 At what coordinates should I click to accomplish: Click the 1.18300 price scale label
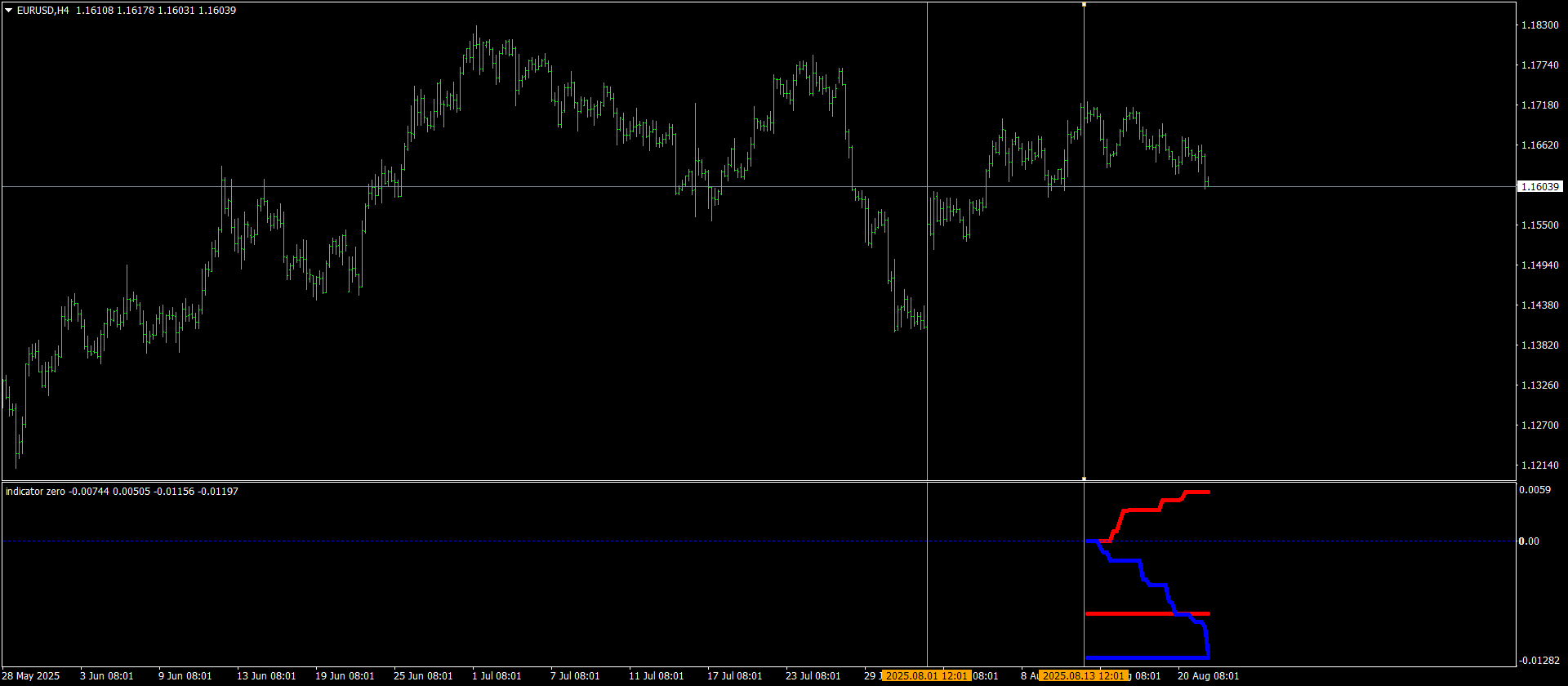(1539, 25)
